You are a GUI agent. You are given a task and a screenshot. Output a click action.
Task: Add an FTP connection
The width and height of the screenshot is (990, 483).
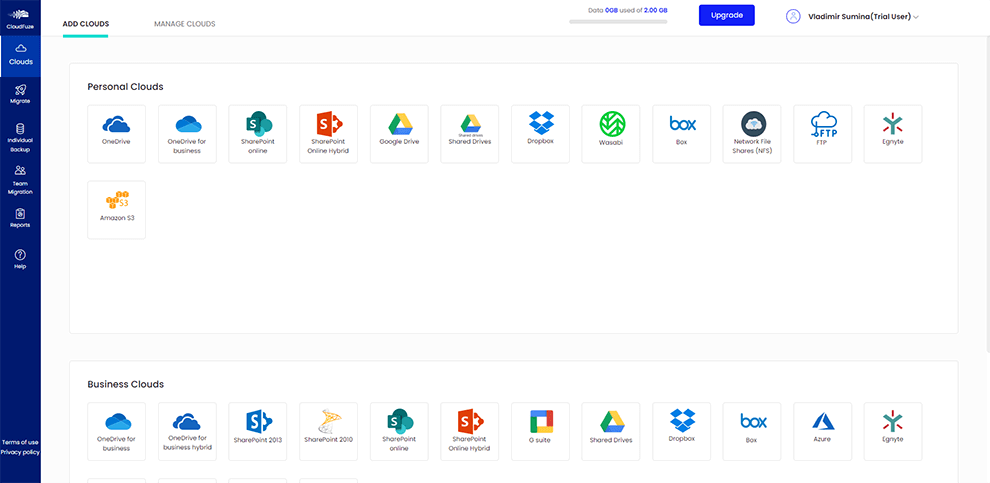click(823, 134)
